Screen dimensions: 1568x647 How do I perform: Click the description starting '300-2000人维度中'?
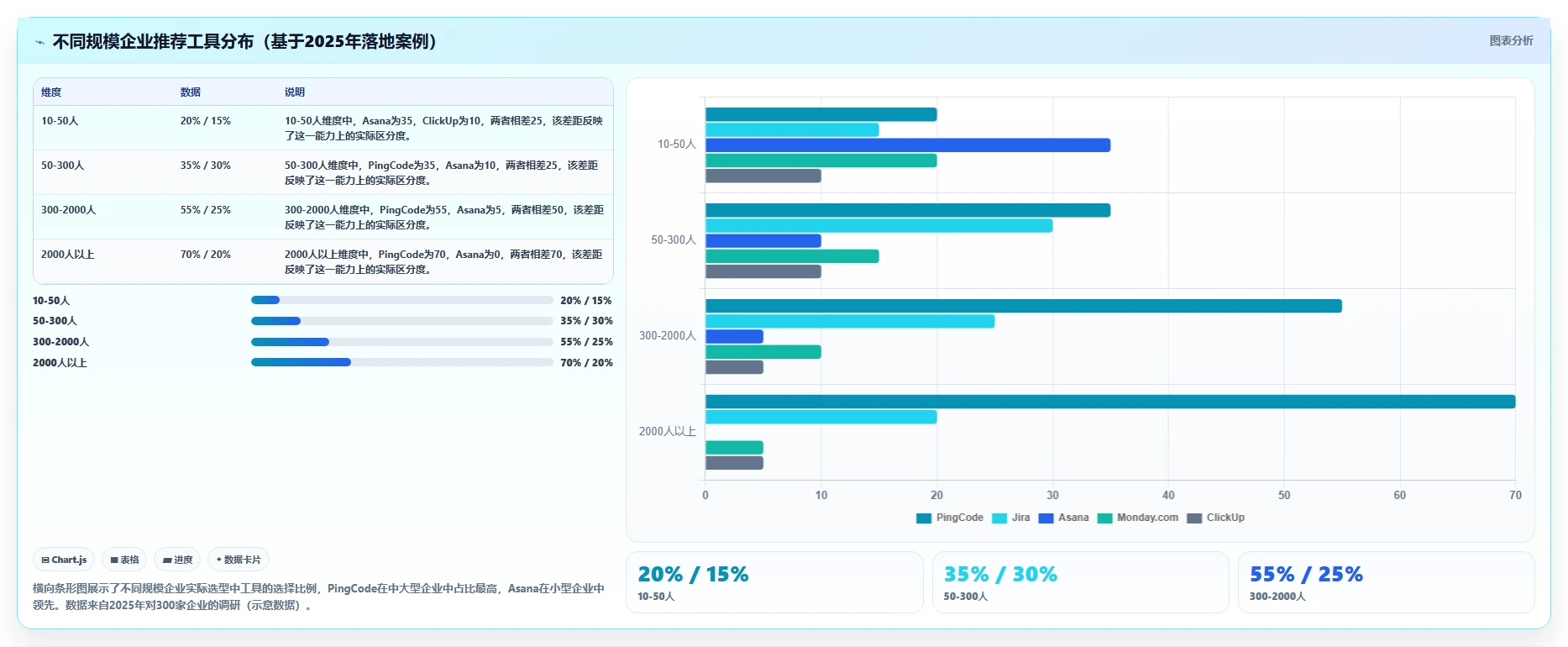coord(443,218)
